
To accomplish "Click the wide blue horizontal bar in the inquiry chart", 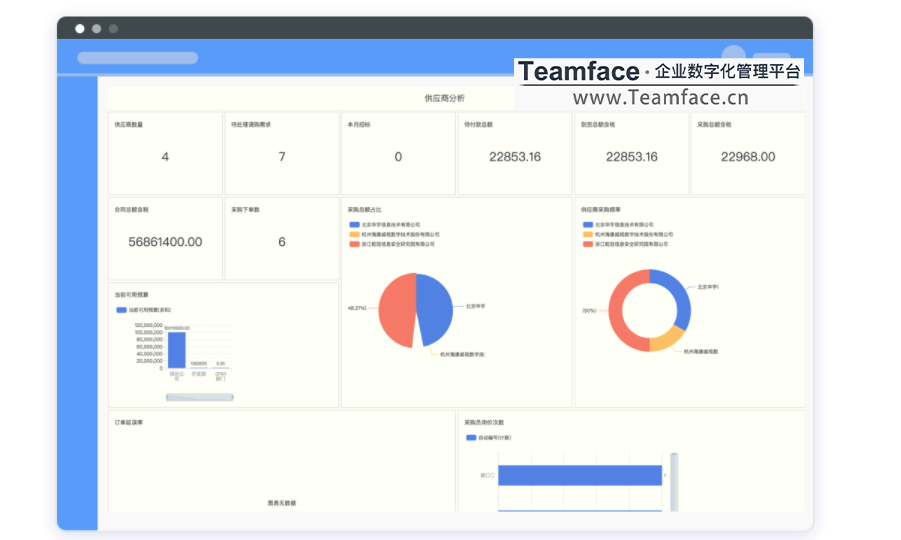I will pos(580,476).
